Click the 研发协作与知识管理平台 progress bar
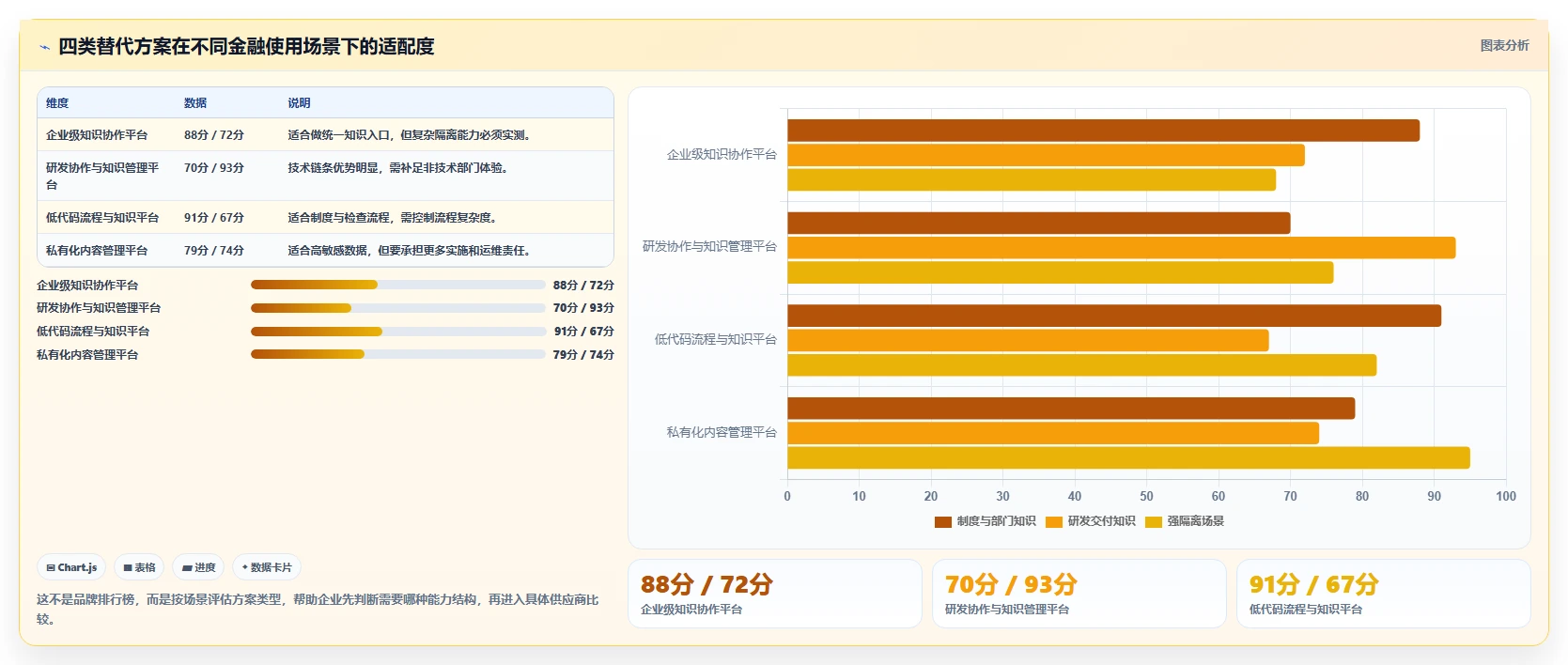1568x665 pixels. point(397,308)
